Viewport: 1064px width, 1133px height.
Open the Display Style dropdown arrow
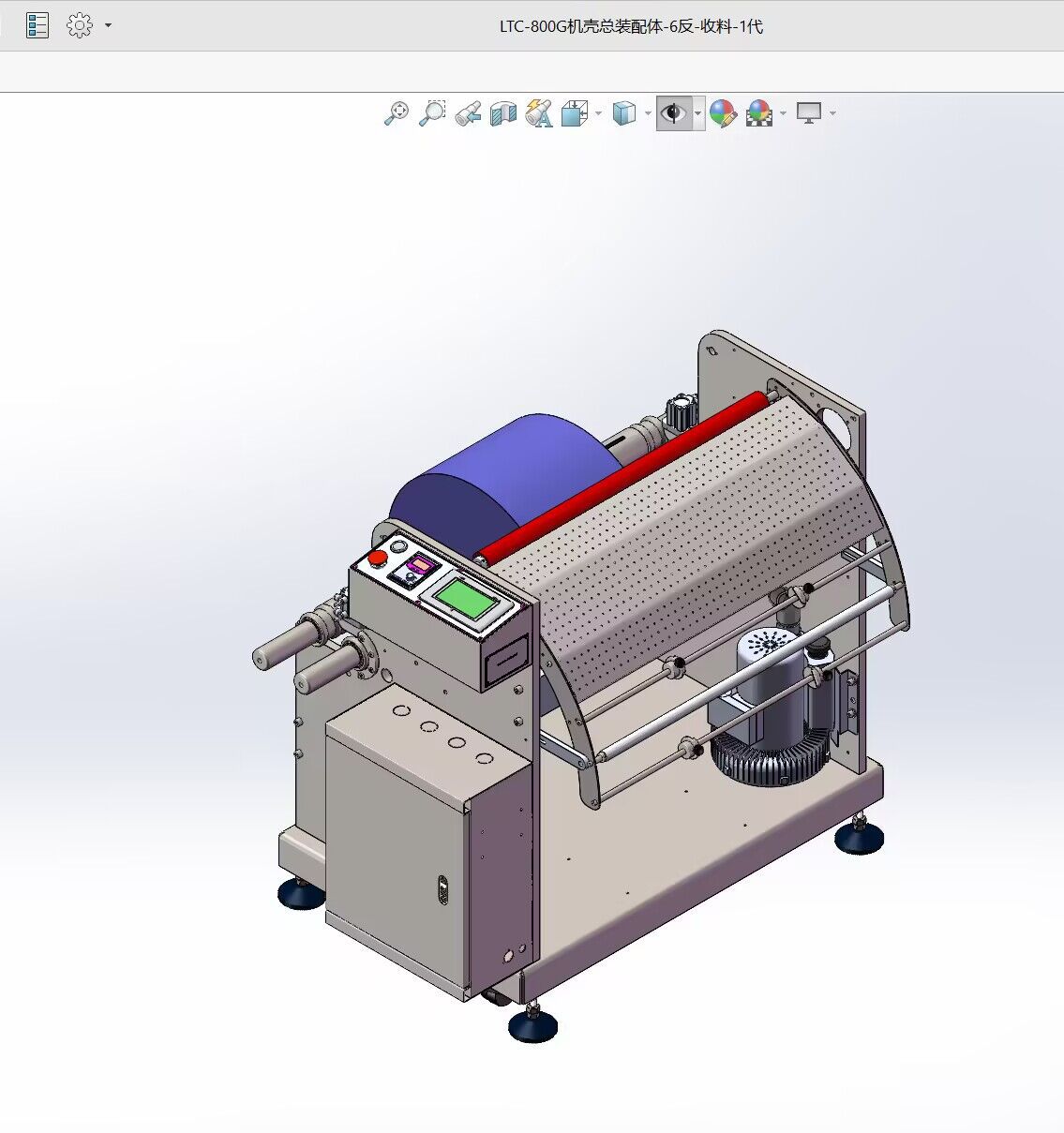click(x=648, y=114)
